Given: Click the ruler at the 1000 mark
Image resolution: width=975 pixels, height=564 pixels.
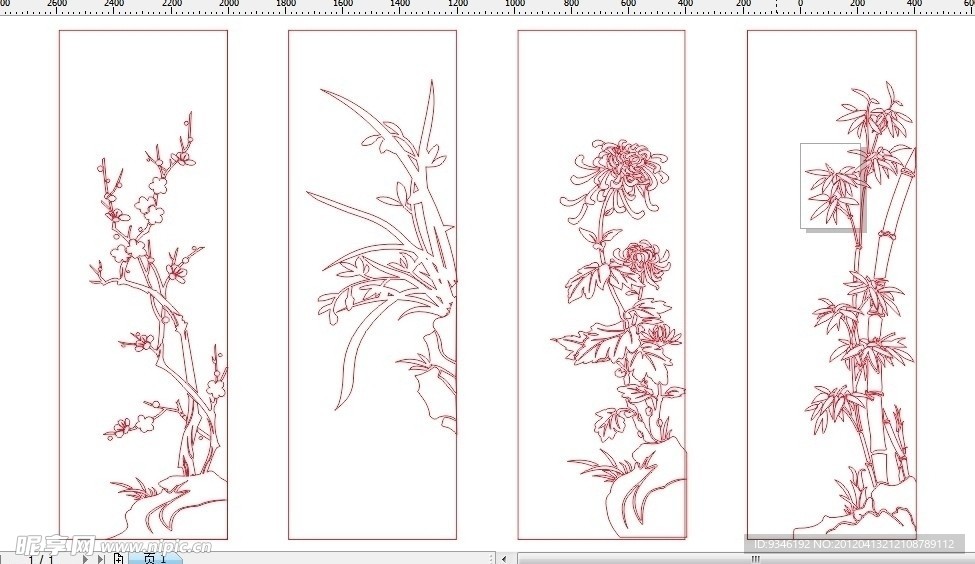Looking at the screenshot, I should [x=514, y=6].
